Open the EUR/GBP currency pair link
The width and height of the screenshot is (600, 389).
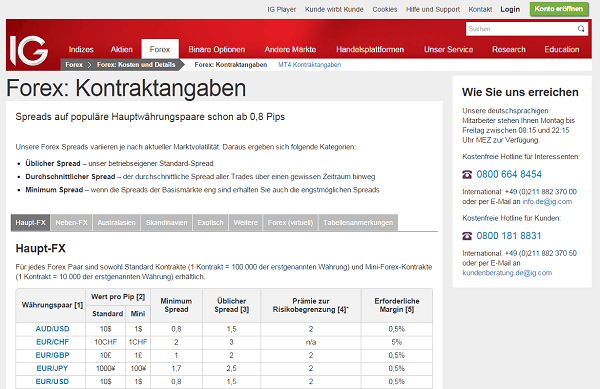(52, 355)
